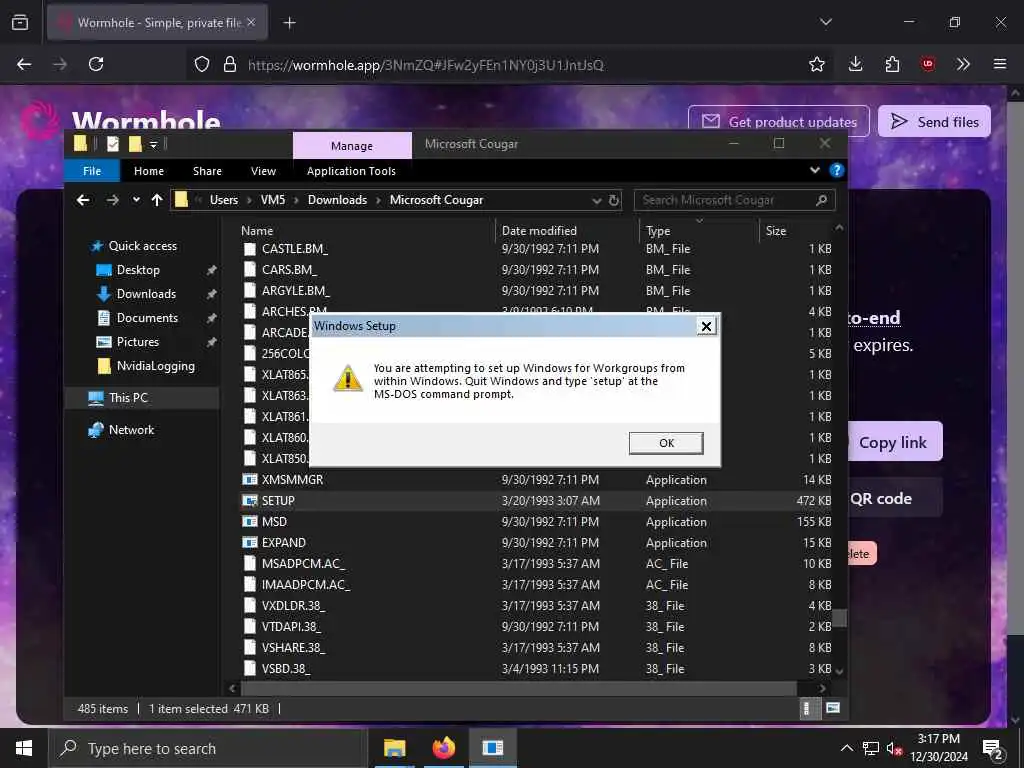Sort files by Date modified column

click(539, 231)
